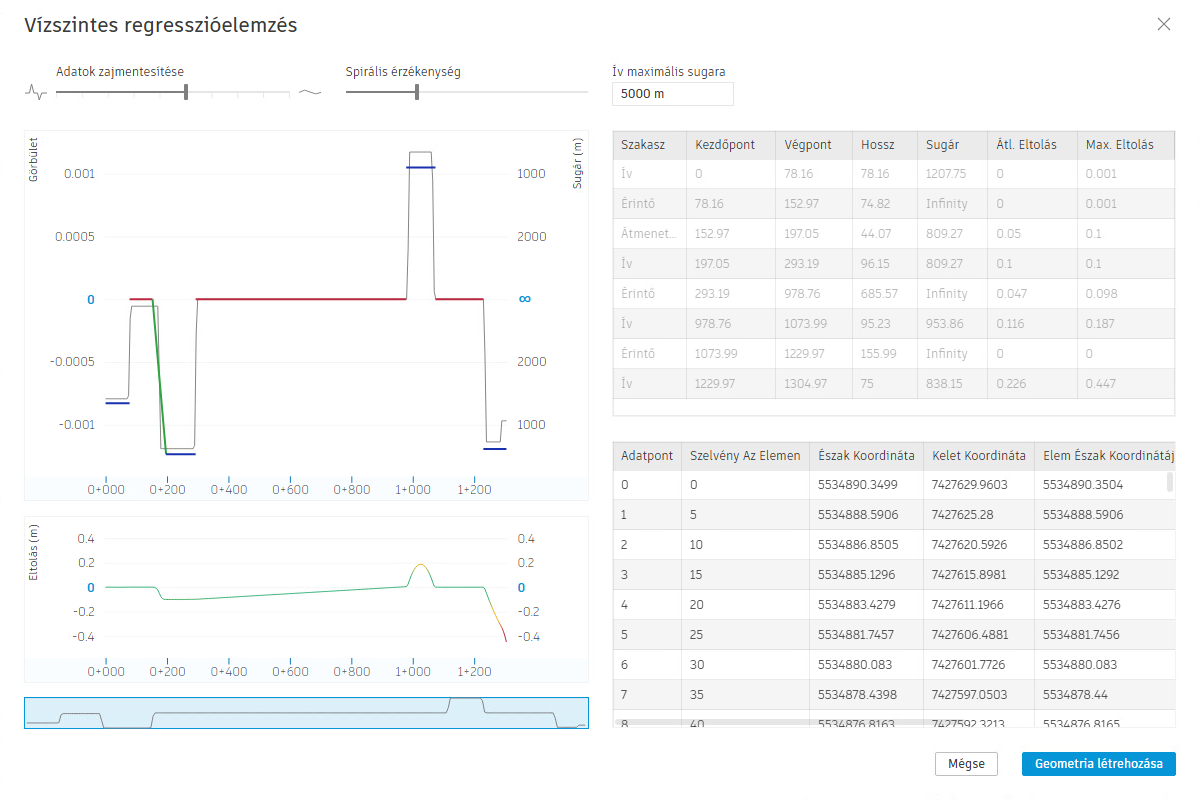Click the overview navigator strip below charts

pyautogui.click(x=306, y=712)
